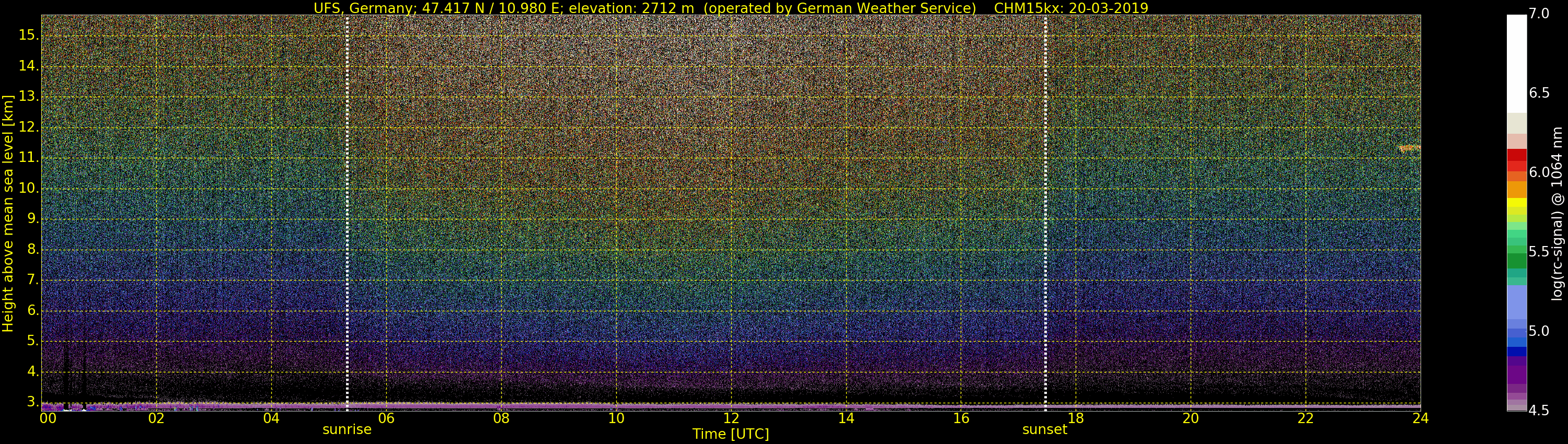Click the time tick label '06'

(x=387, y=418)
